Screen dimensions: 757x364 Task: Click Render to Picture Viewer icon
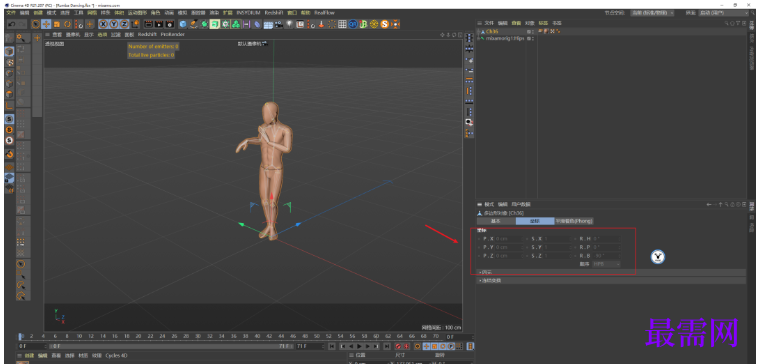pyautogui.click(x=159, y=24)
